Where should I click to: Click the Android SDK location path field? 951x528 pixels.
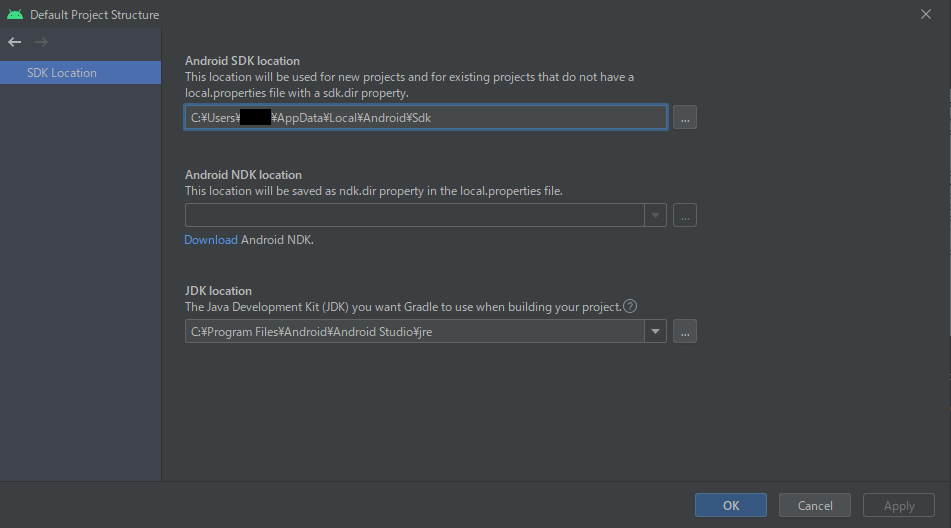[x=426, y=118]
